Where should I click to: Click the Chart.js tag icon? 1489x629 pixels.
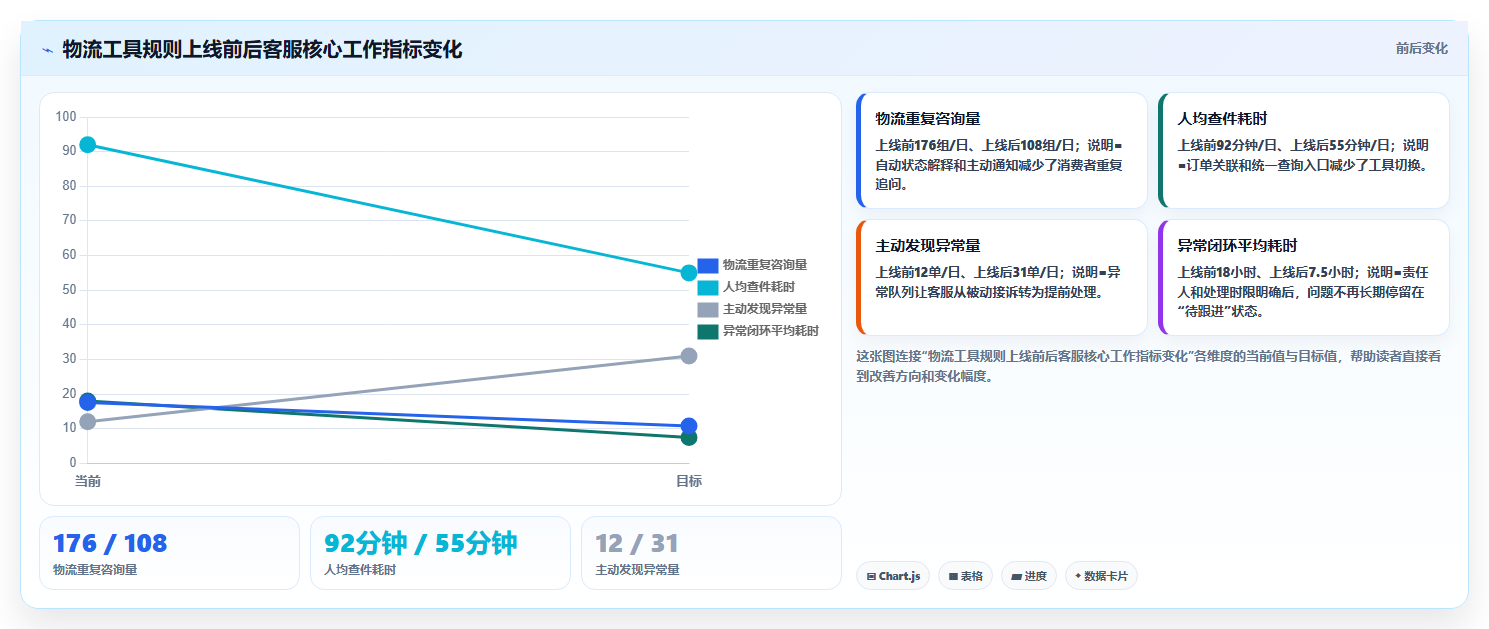871,577
